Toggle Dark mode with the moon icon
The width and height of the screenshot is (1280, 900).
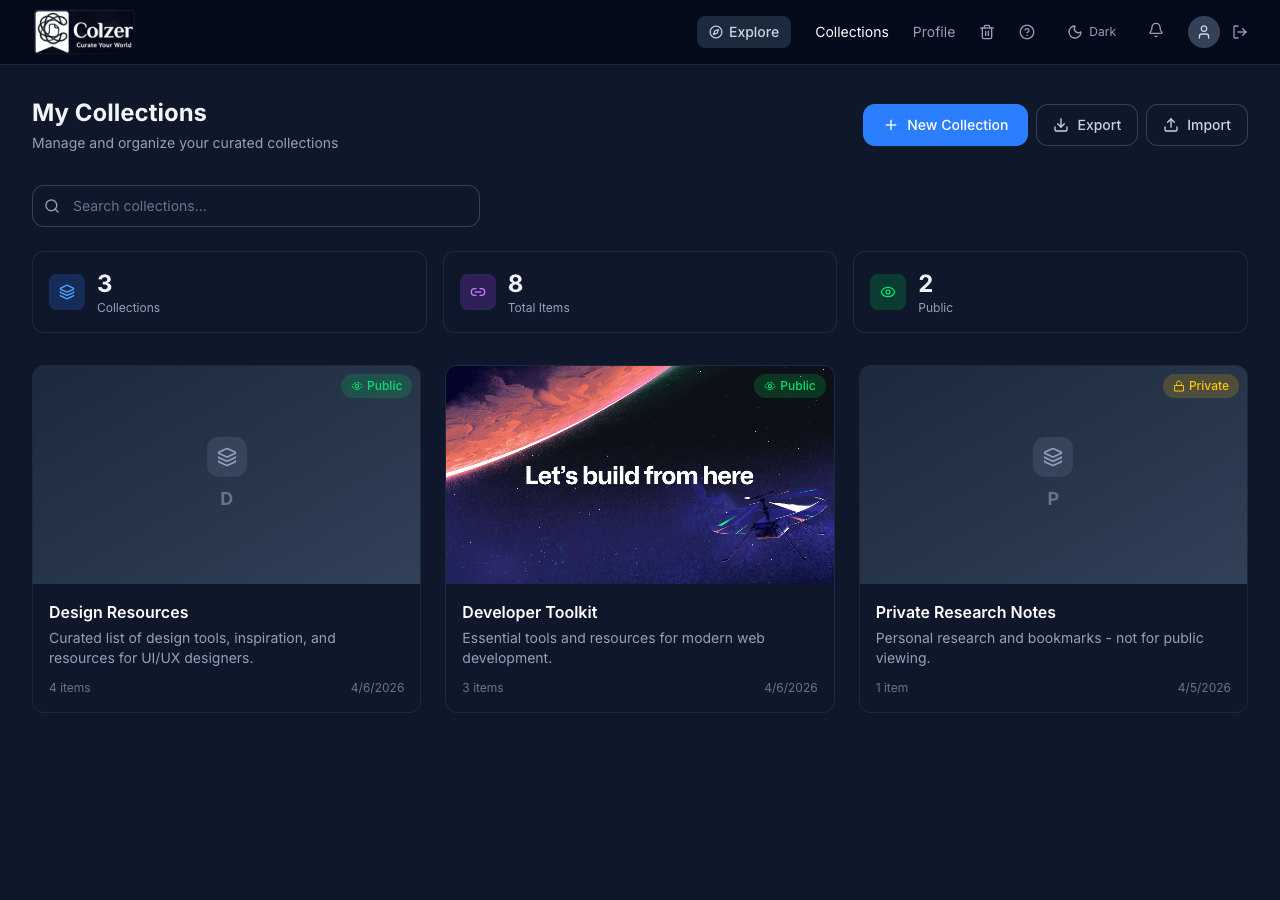[1091, 31]
